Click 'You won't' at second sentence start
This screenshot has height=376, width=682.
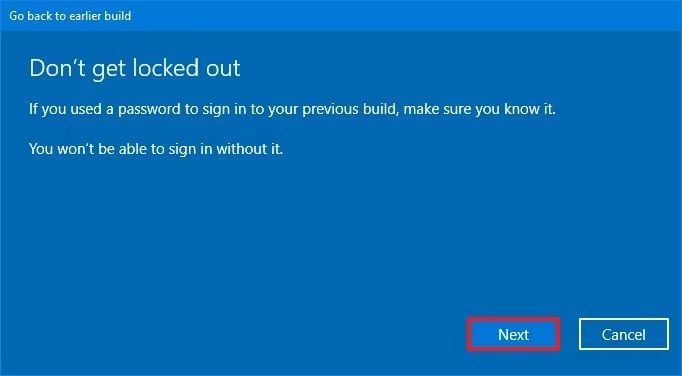58,149
